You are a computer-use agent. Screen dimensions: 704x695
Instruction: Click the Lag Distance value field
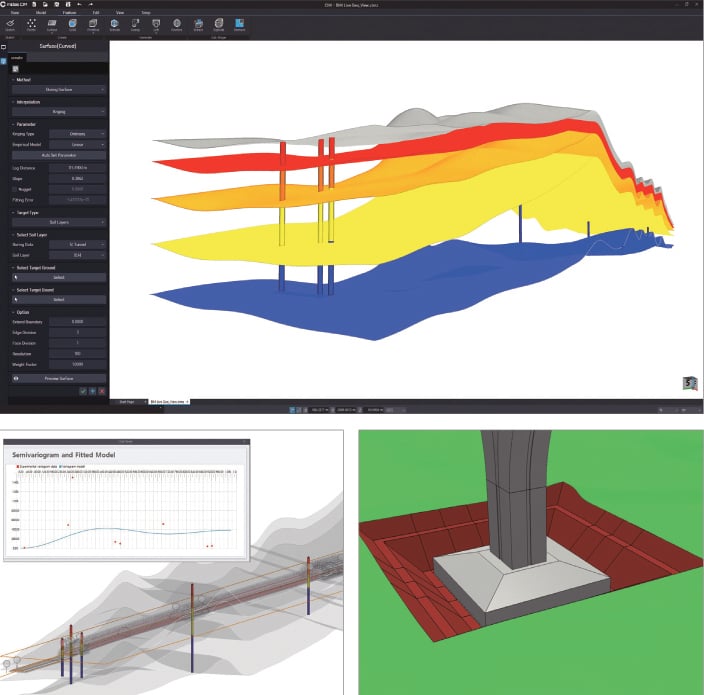pos(77,168)
